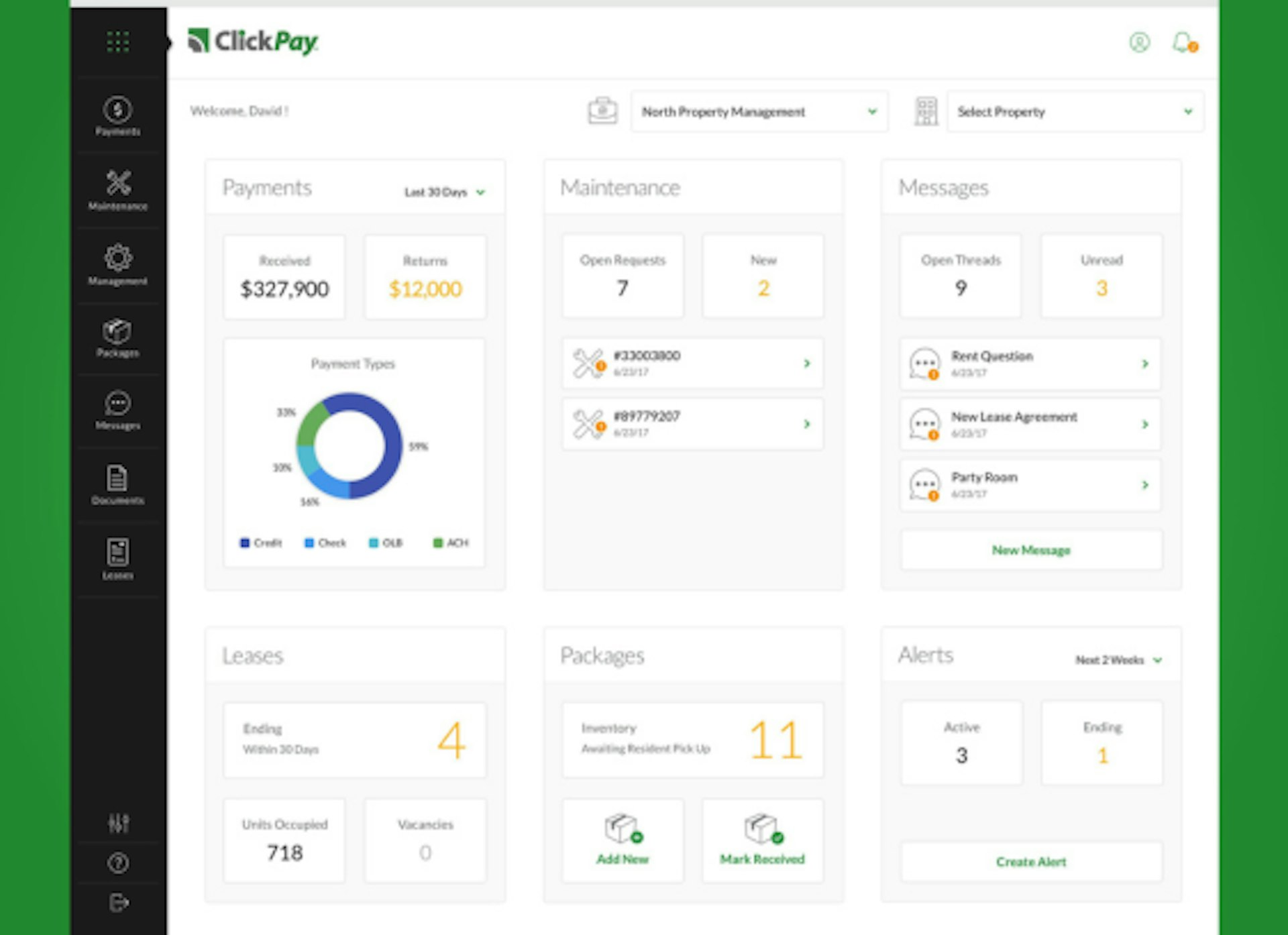Click the notification bell icon
Screen dimensions: 1288x935
click(x=1182, y=43)
